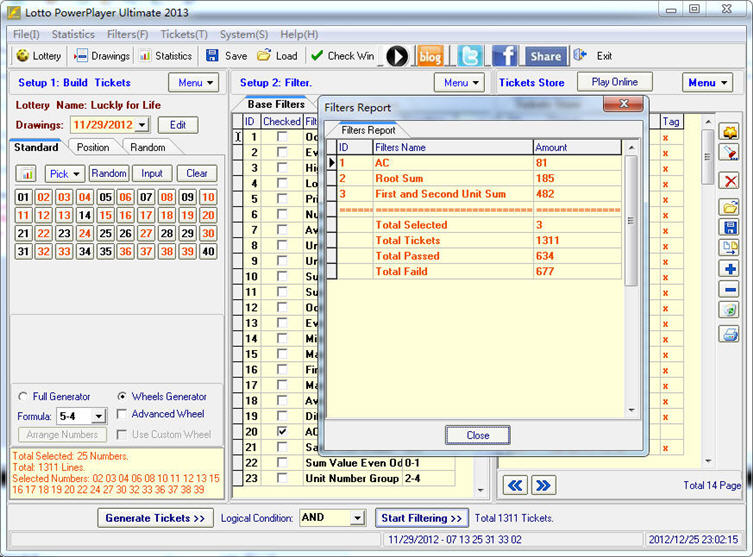Screen dimensions: 753x557
Task: Click the blue floppy save icon in Tickets Store sidebar
Action: click(730, 228)
